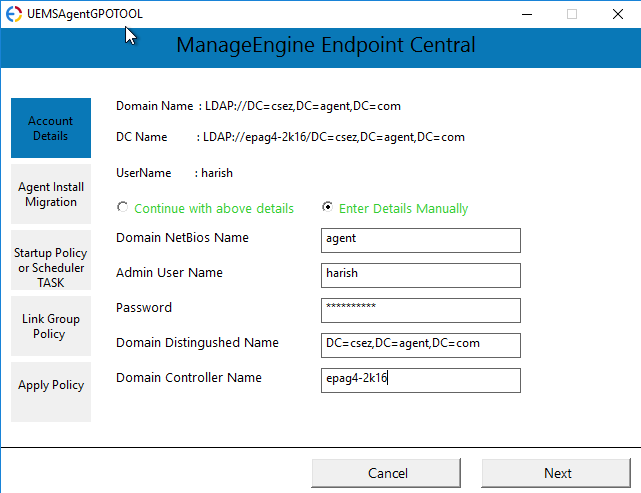Click the UEMSAgentGPOTOOL title bar text
The height and width of the screenshot is (493, 641).
point(85,14)
